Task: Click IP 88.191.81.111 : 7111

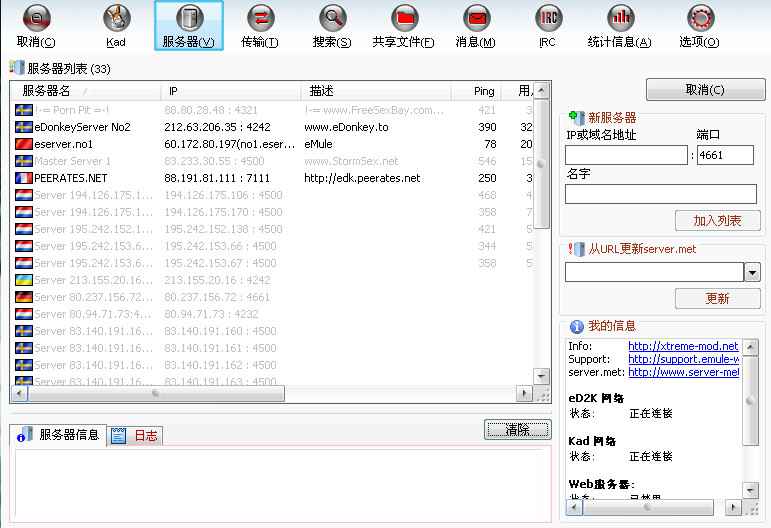Action: (217, 178)
